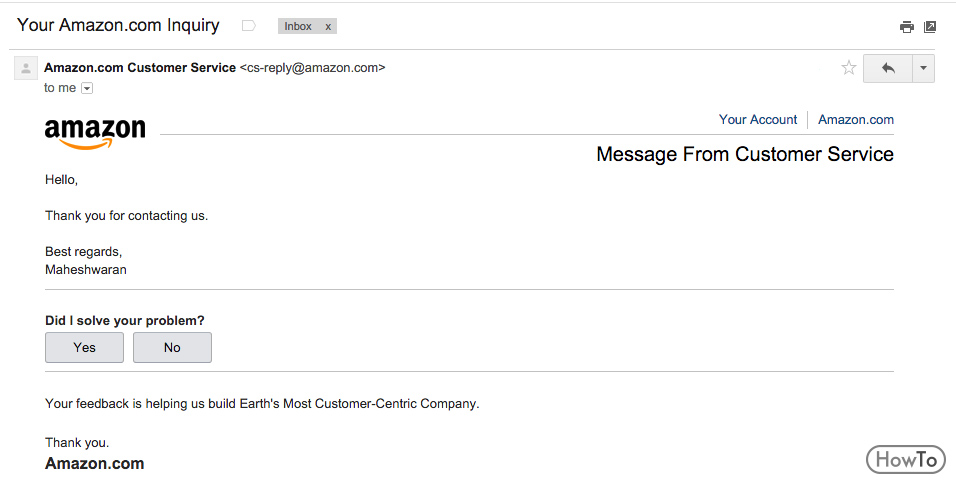
Task: Open the Amazon.com header link
Action: (x=856, y=119)
